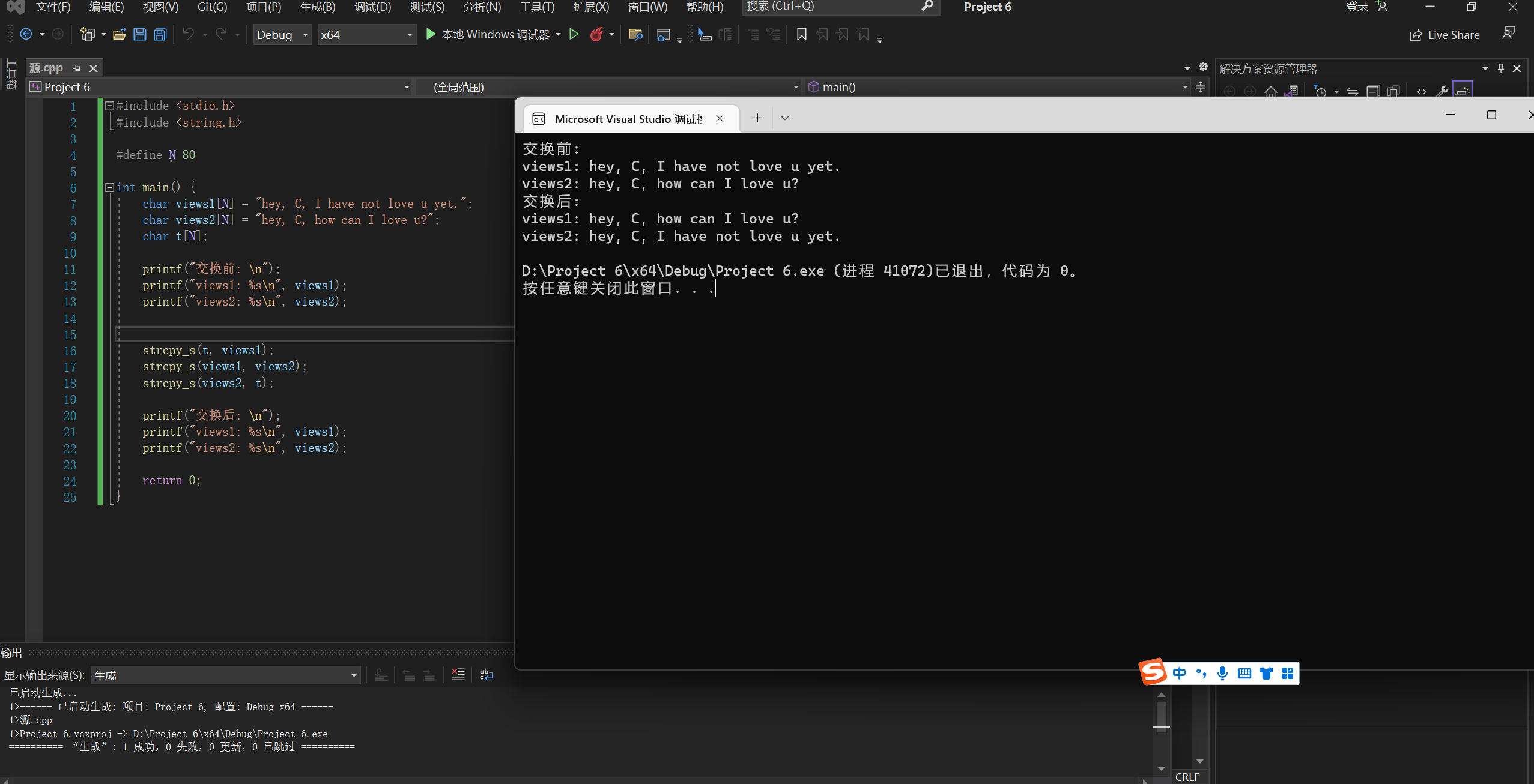The image size is (1534, 784).
Task: Toggle Sogou IME Chinese/English mode button
Action: click(x=1179, y=673)
